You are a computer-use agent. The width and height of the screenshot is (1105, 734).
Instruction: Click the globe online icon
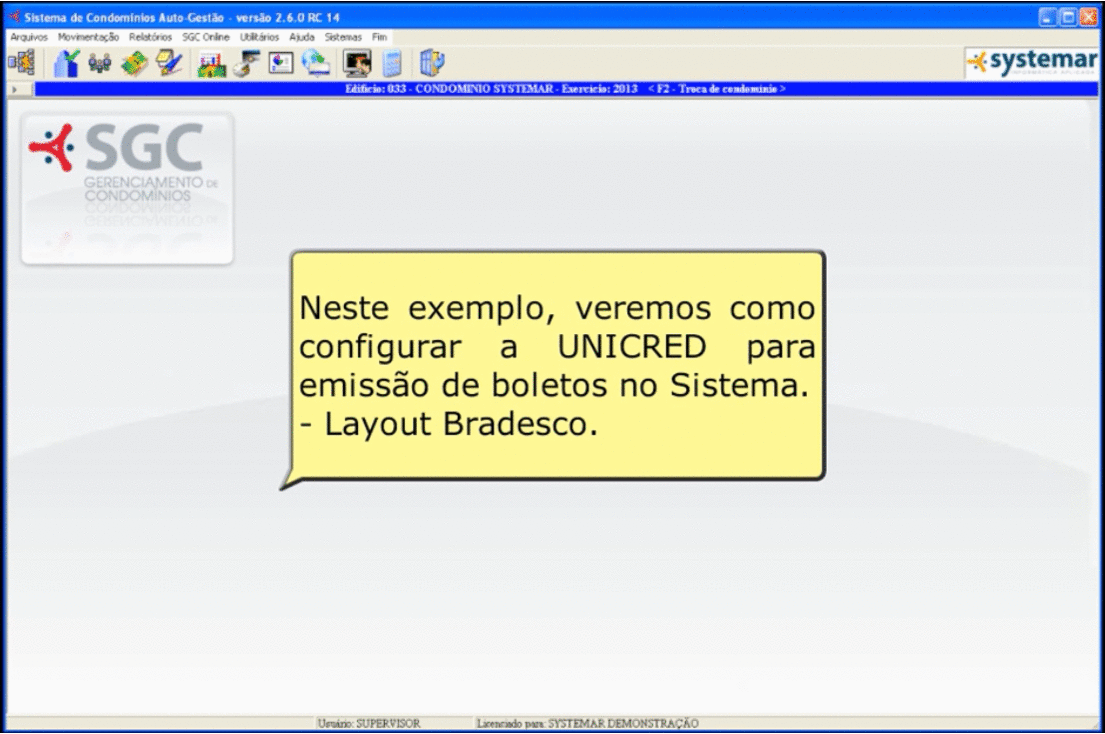click(316, 63)
